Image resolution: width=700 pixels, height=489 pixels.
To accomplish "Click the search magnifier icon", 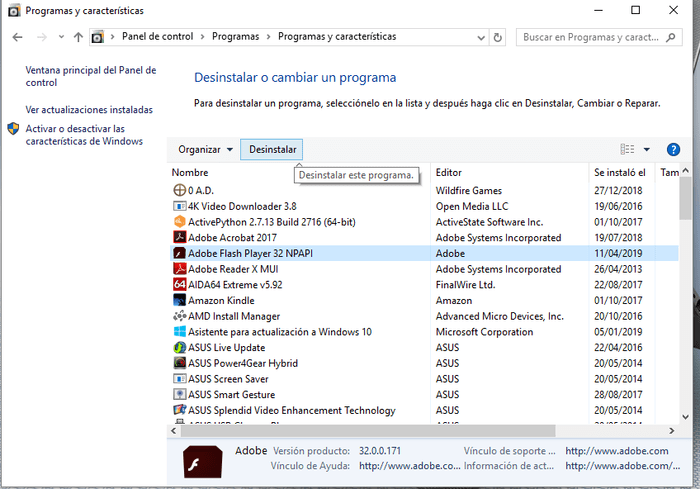I will [x=671, y=38].
